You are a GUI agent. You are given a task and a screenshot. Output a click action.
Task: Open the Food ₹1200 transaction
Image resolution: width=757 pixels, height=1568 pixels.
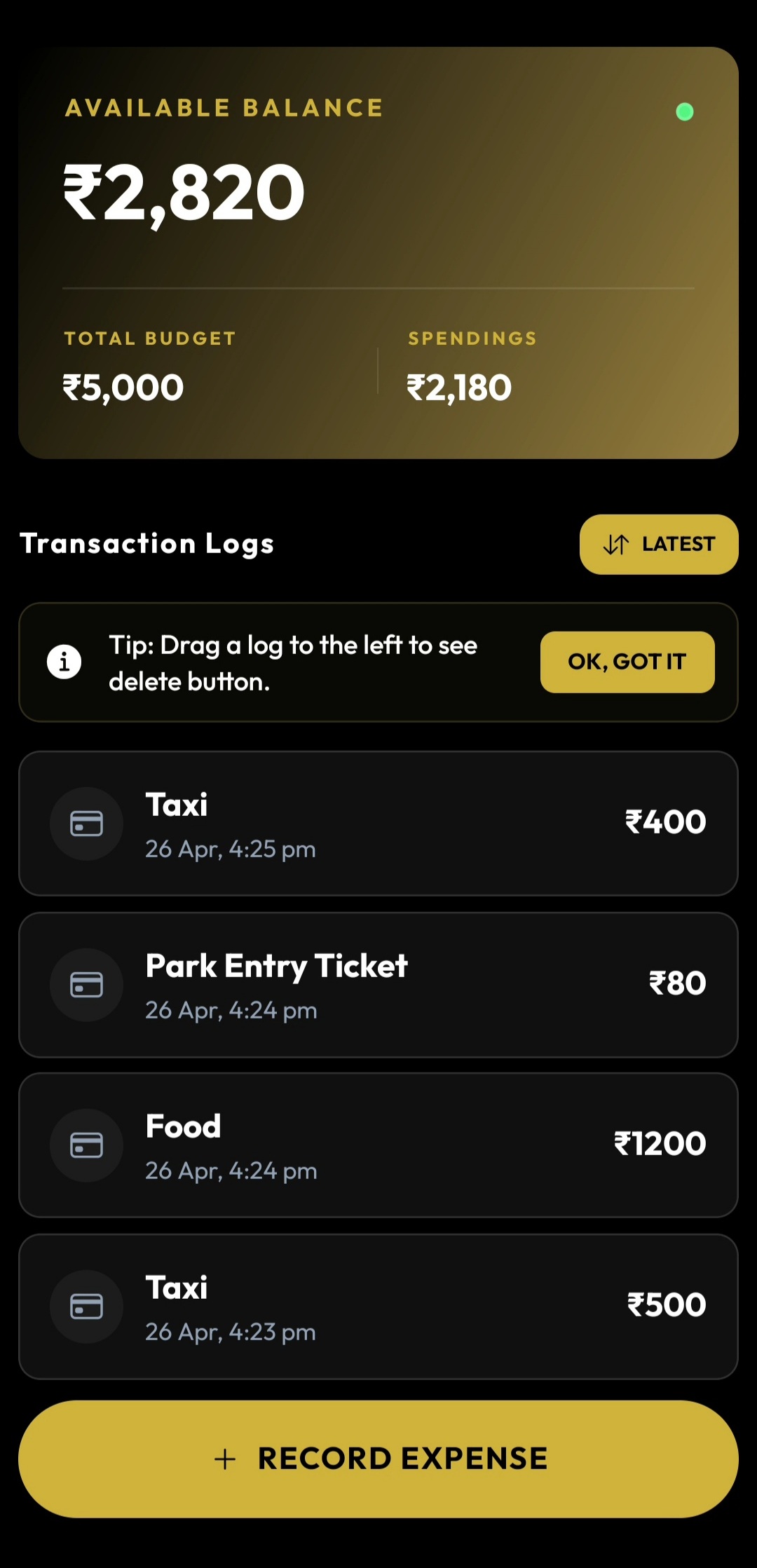click(x=378, y=1145)
